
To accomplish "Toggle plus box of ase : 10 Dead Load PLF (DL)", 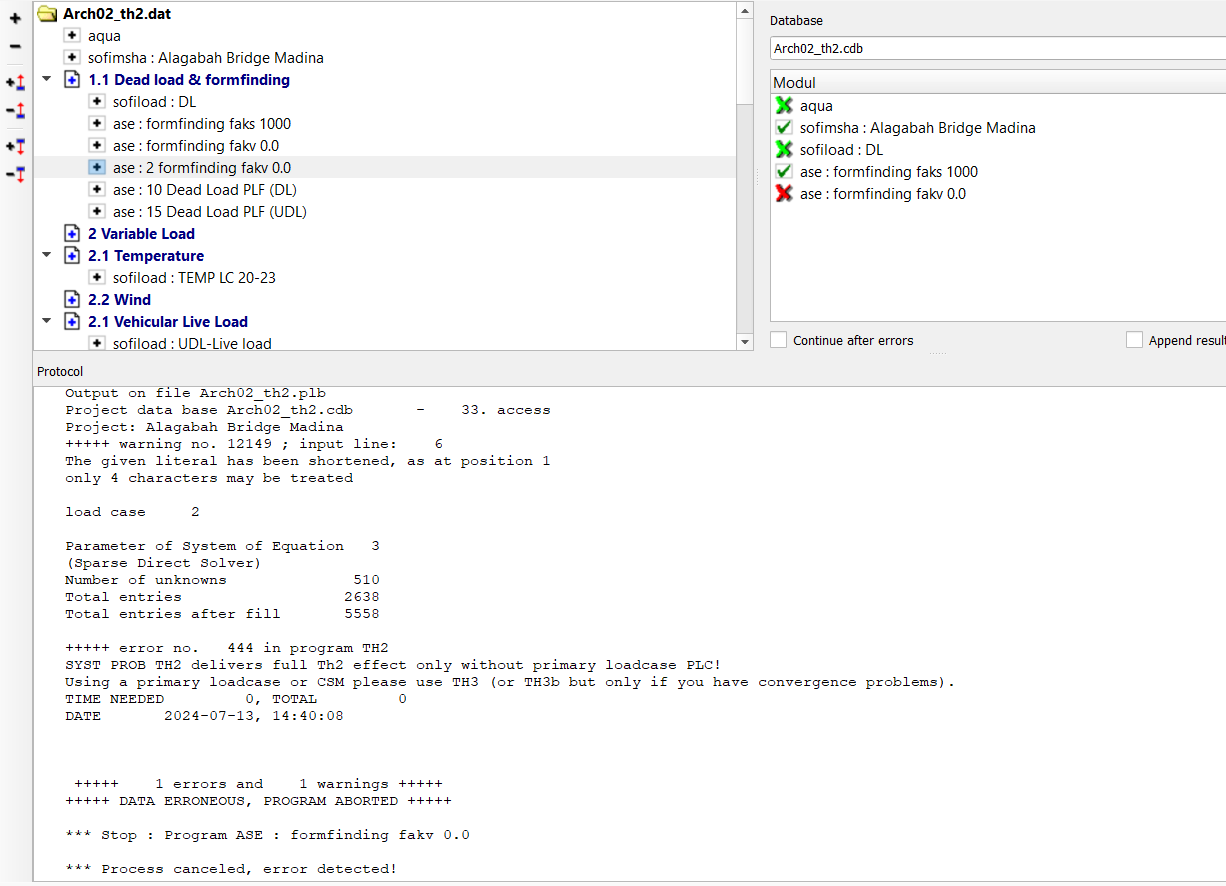I will 97,189.
